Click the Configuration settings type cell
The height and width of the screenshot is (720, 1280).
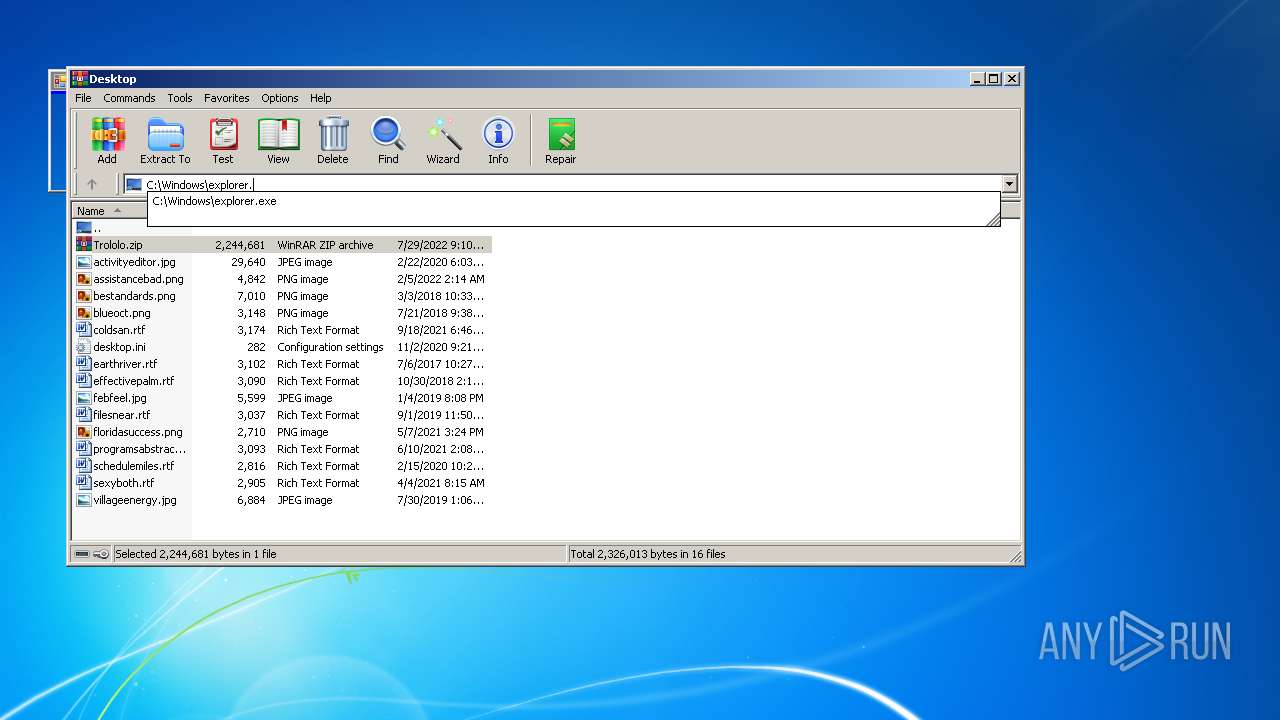tap(330, 347)
